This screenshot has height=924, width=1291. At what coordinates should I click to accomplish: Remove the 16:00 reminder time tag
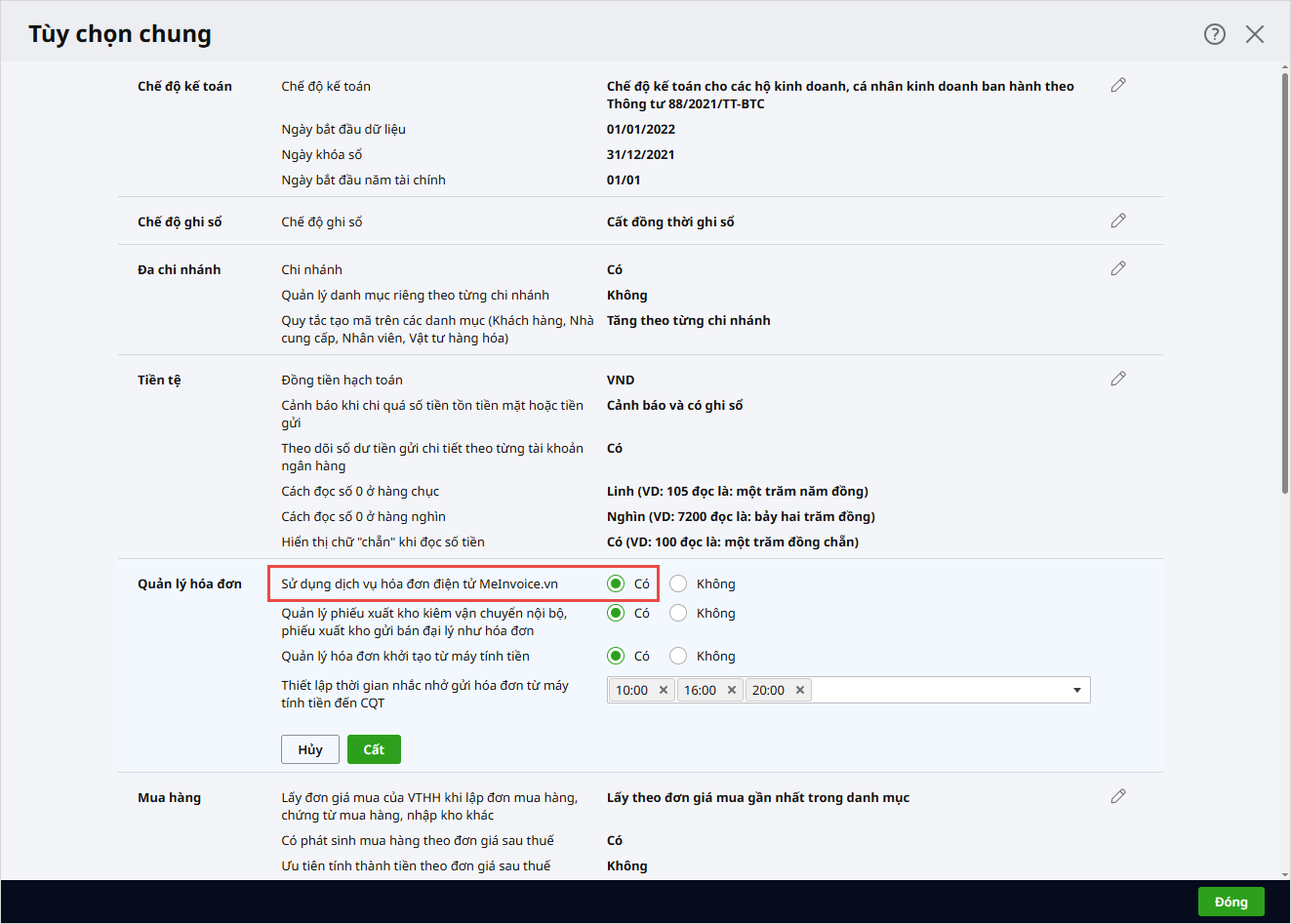732,691
